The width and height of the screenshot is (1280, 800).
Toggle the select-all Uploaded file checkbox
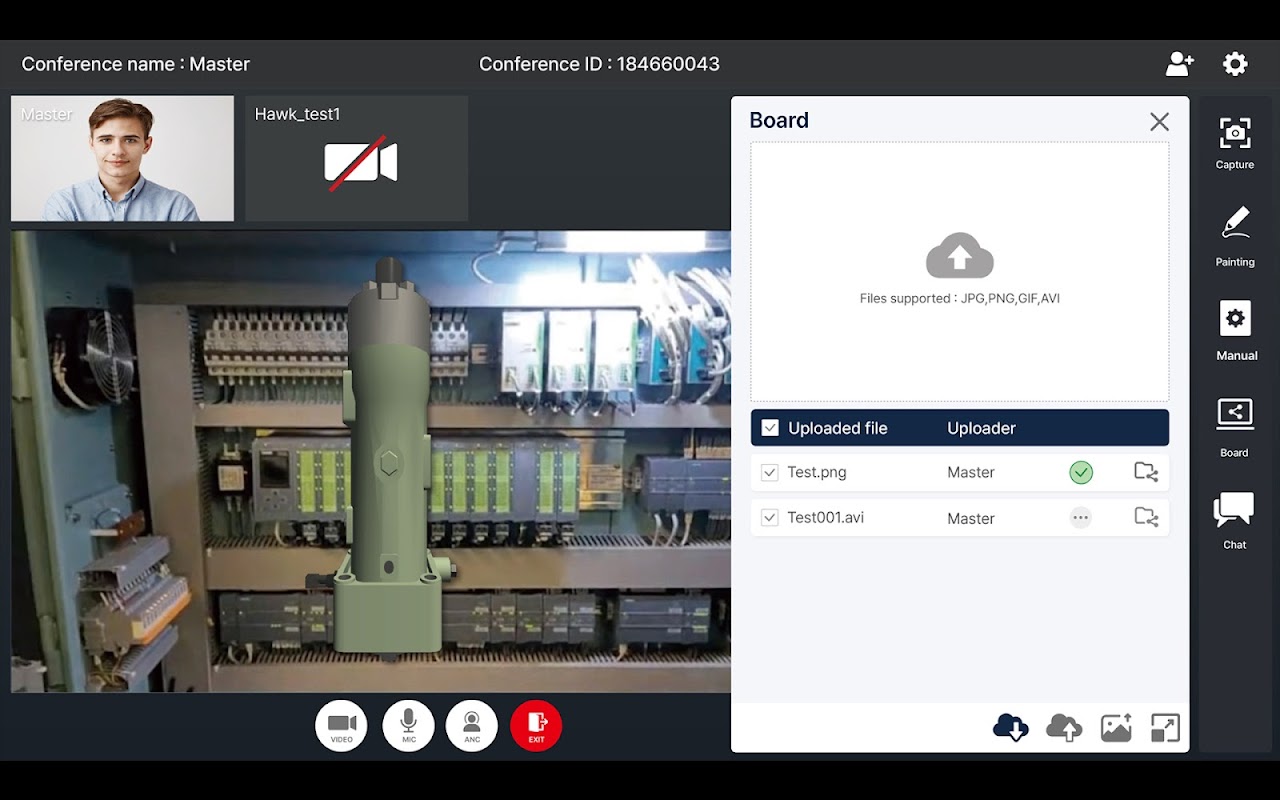pos(770,428)
